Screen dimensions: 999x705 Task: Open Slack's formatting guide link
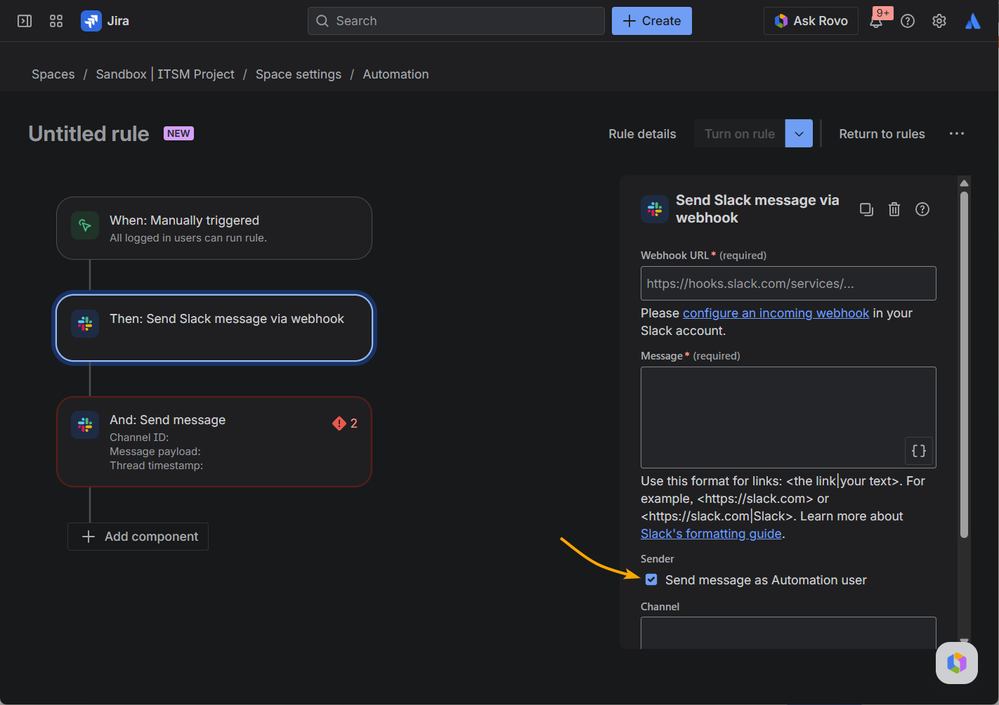pos(711,534)
